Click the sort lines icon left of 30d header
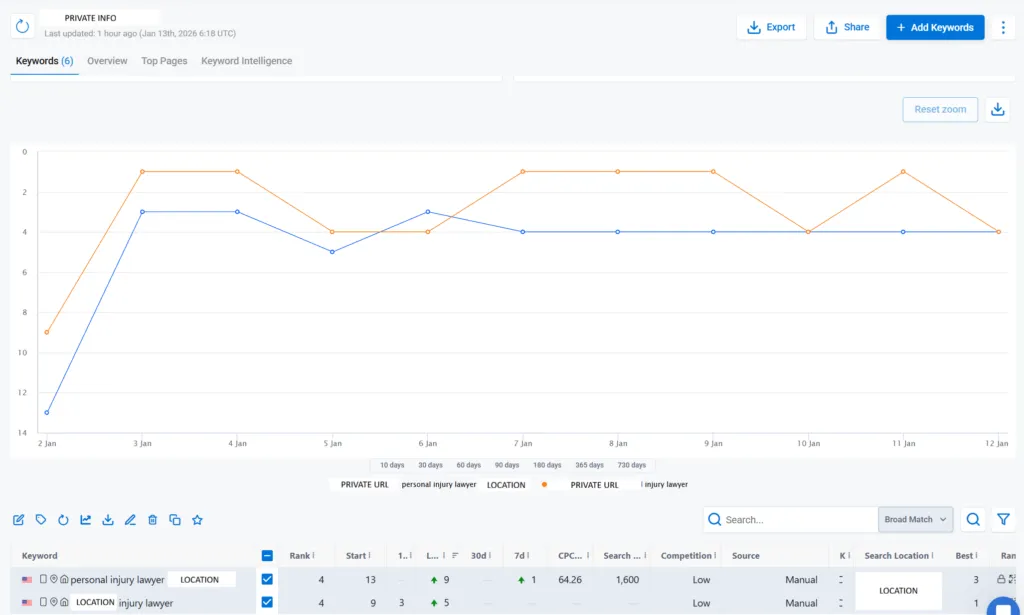 (x=455, y=556)
